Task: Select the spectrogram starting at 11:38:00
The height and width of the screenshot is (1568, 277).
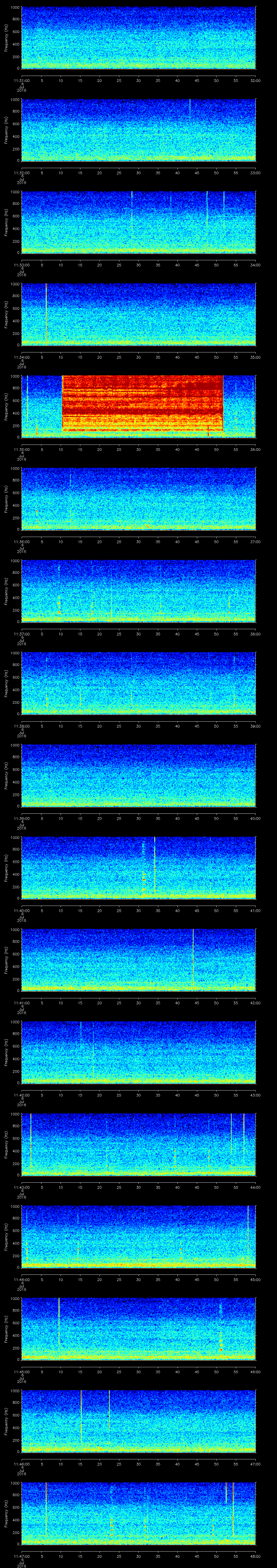Action: click(138, 683)
